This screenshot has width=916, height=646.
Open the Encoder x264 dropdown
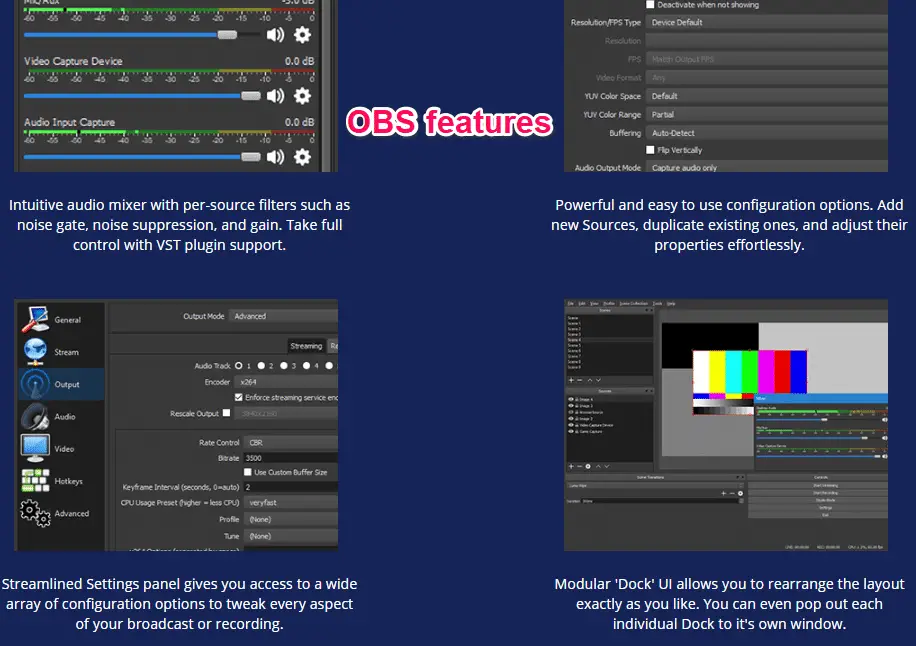coord(286,381)
